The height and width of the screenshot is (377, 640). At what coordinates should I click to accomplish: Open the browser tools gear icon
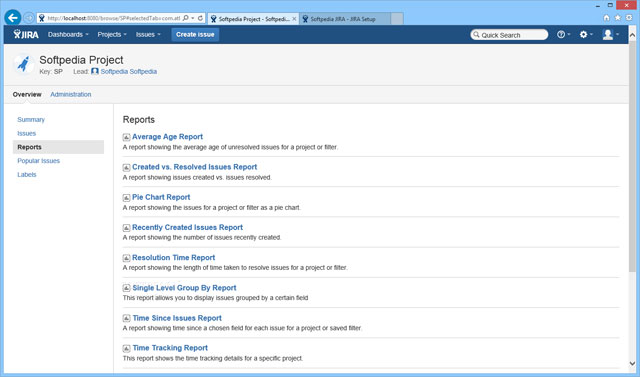tap(629, 18)
